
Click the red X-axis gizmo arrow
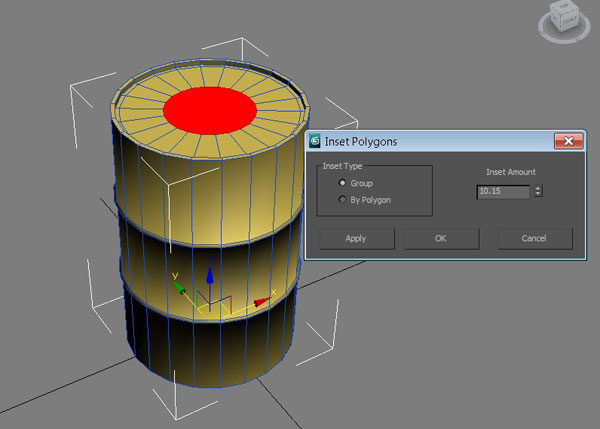[x=263, y=300]
